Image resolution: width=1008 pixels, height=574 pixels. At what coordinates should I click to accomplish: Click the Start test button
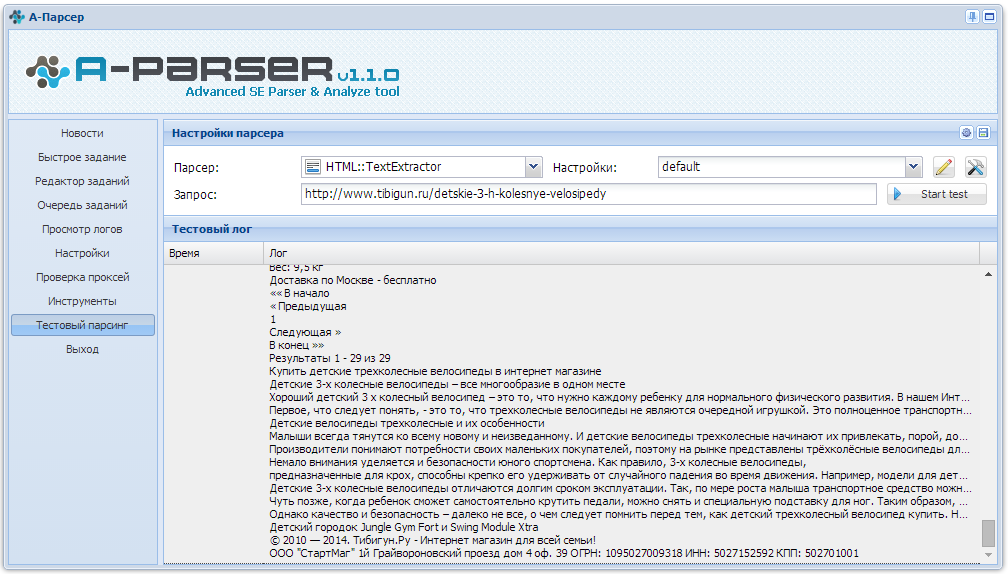(937, 194)
